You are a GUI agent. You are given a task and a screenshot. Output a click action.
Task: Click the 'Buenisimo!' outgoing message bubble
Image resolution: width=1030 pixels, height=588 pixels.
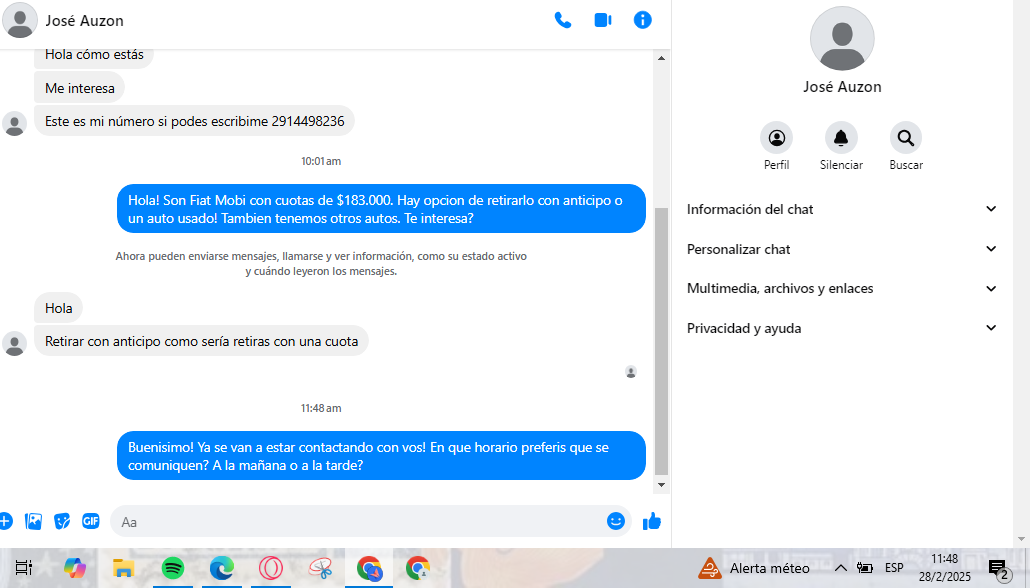tap(381, 456)
